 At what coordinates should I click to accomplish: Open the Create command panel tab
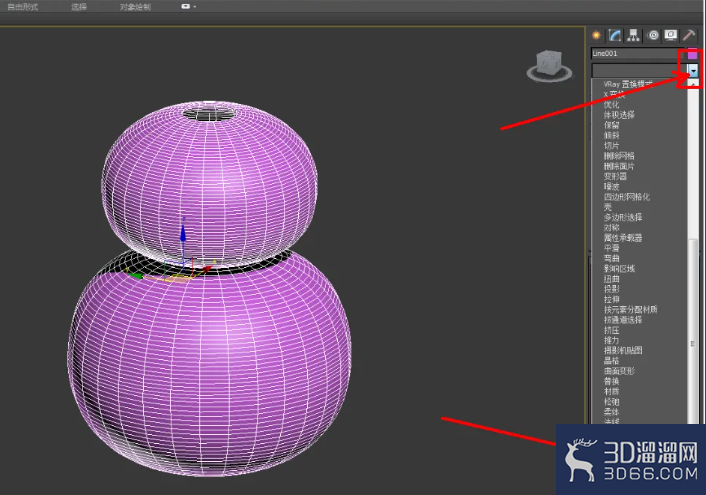point(596,35)
